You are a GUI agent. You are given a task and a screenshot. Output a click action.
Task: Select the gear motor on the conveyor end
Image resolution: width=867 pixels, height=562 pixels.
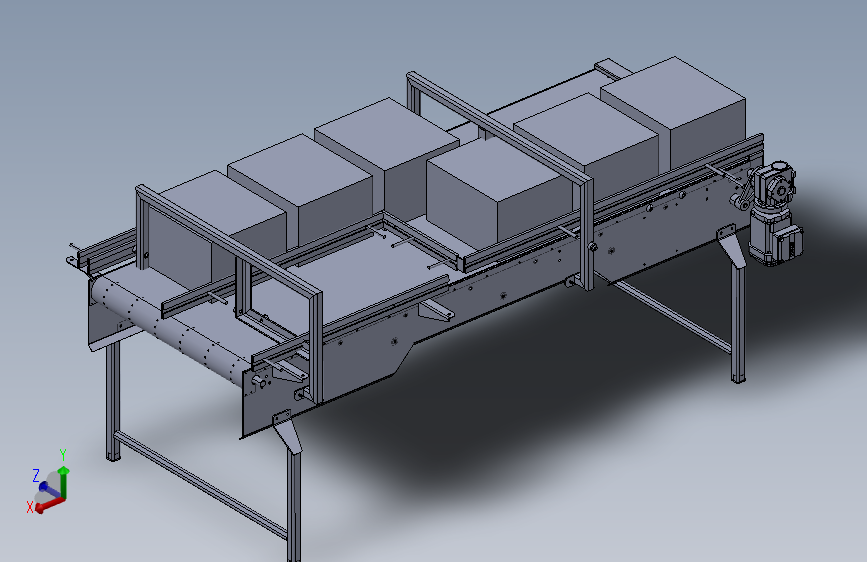coord(772,214)
